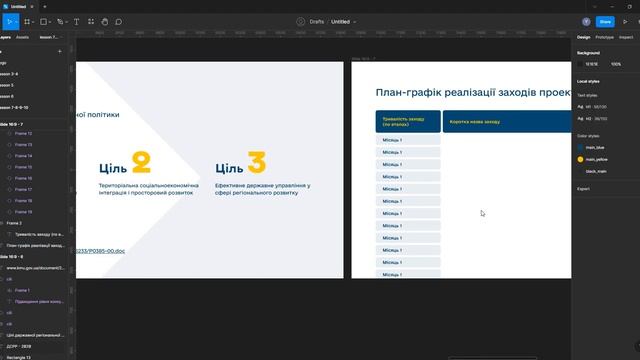Screen dimensions: 640x360
Task: Click the Ціль 3 heading on canvas
Action: [x=241, y=163]
